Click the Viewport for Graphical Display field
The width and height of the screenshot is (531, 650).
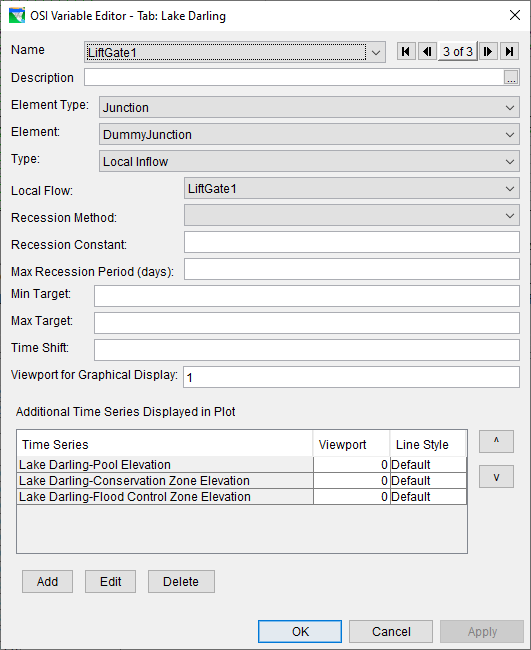[x=352, y=377]
